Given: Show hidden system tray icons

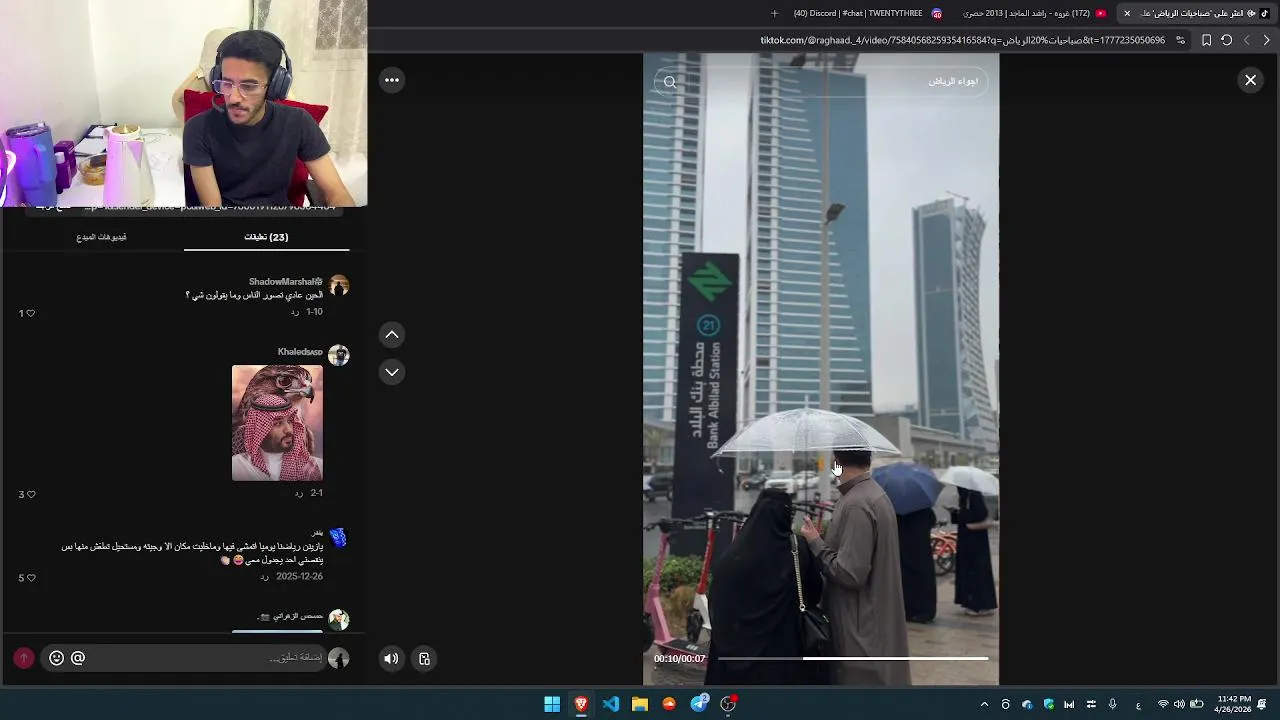Looking at the screenshot, I should click(x=984, y=704).
